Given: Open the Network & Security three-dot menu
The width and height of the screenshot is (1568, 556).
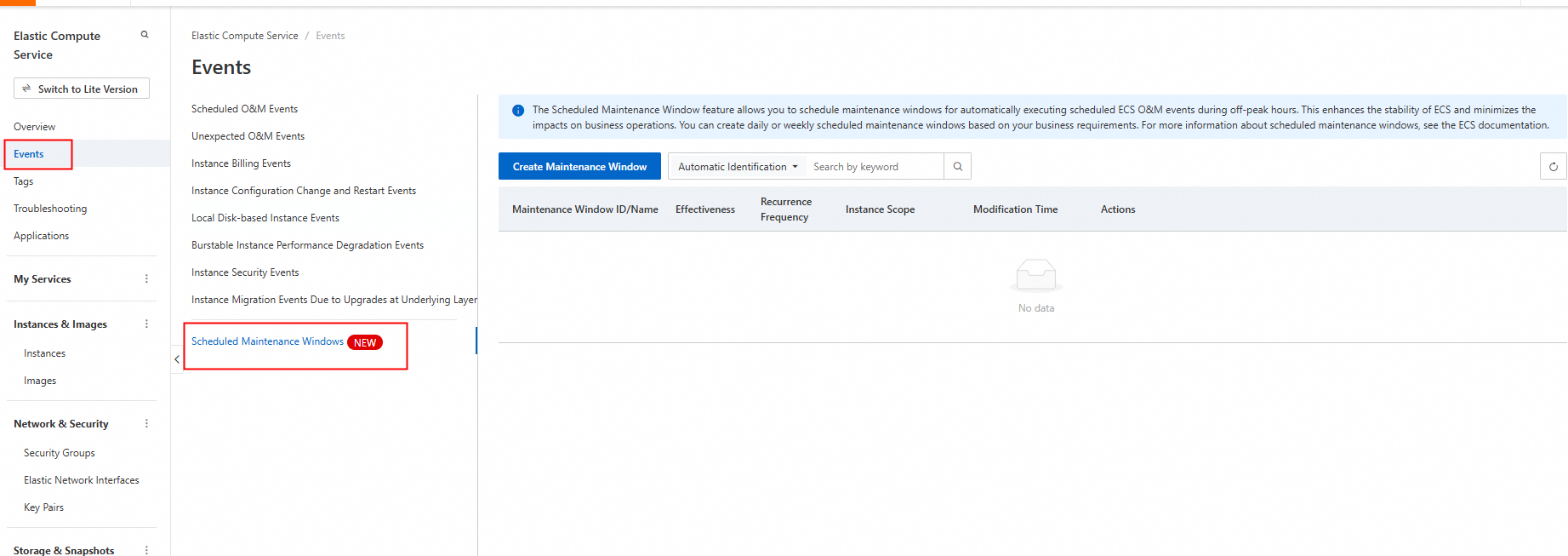Looking at the screenshot, I should (146, 424).
